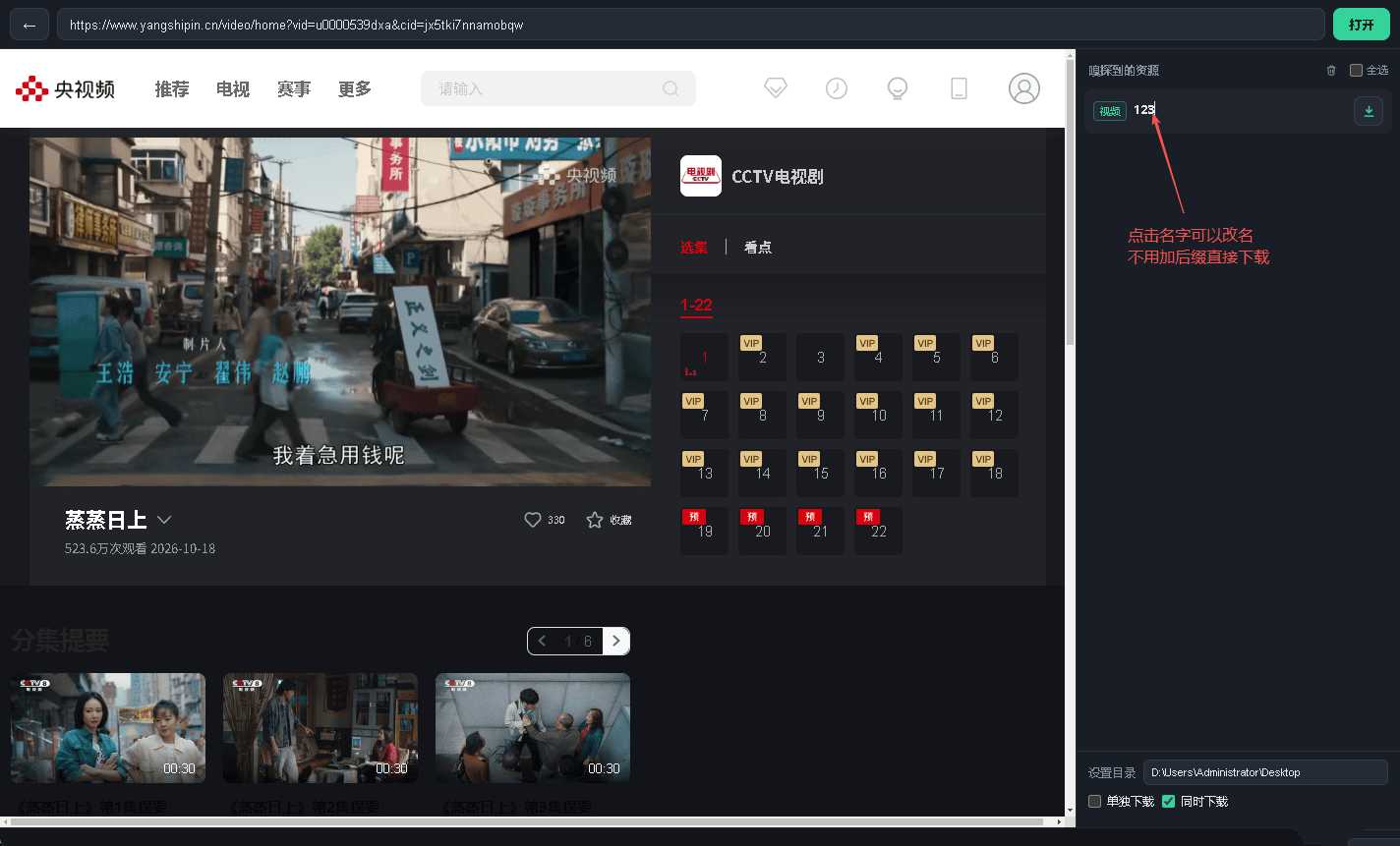Play episode 3
The height and width of the screenshot is (846, 1400).
click(820, 358)
